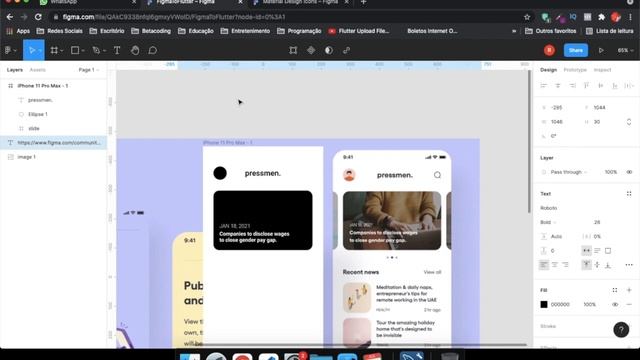This screenshot has width=640, height=360.
Task: Click the align bottom icon
Action: [615, 86]
